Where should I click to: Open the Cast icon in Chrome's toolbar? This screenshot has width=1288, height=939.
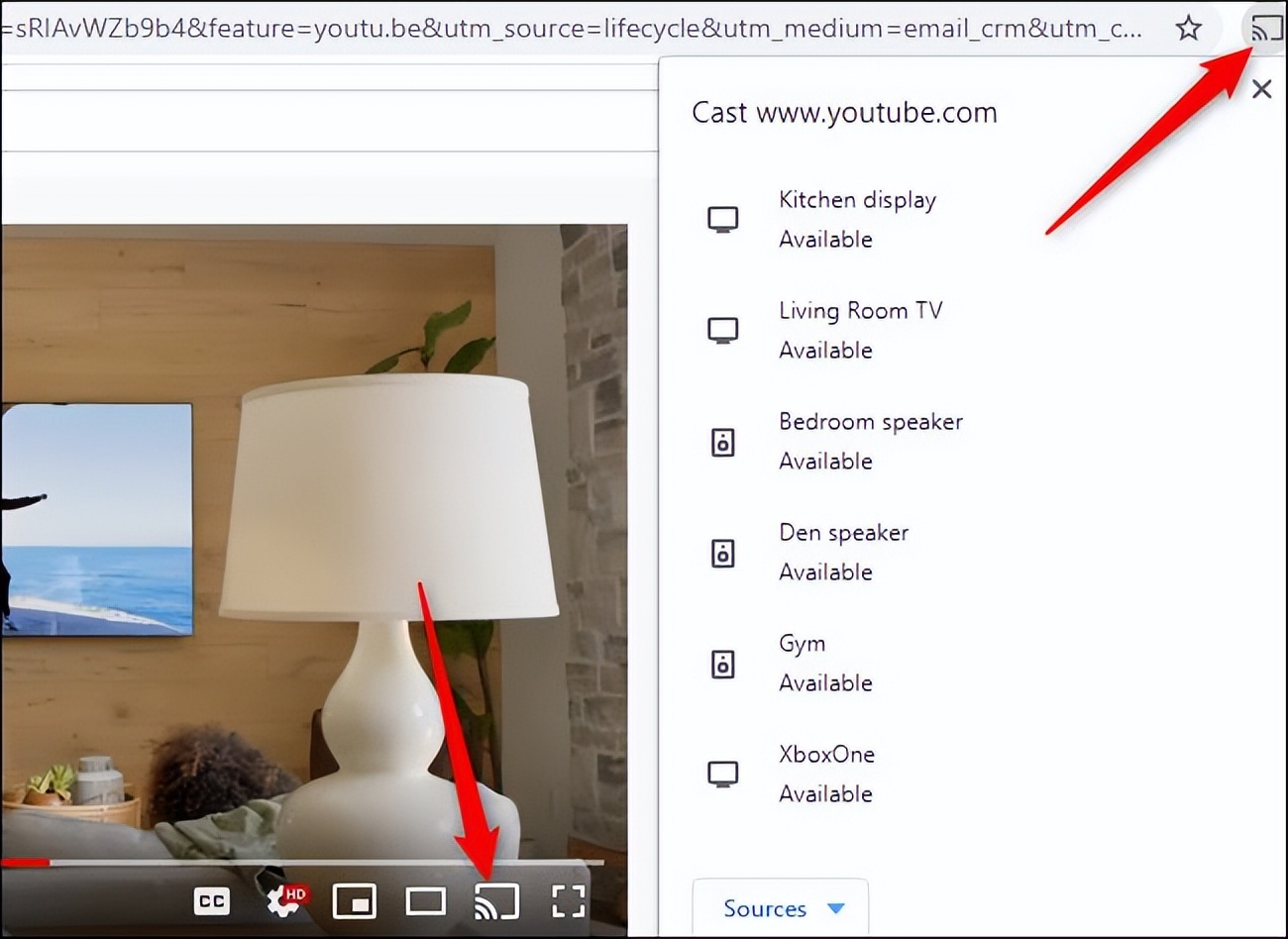point(1264,28)
